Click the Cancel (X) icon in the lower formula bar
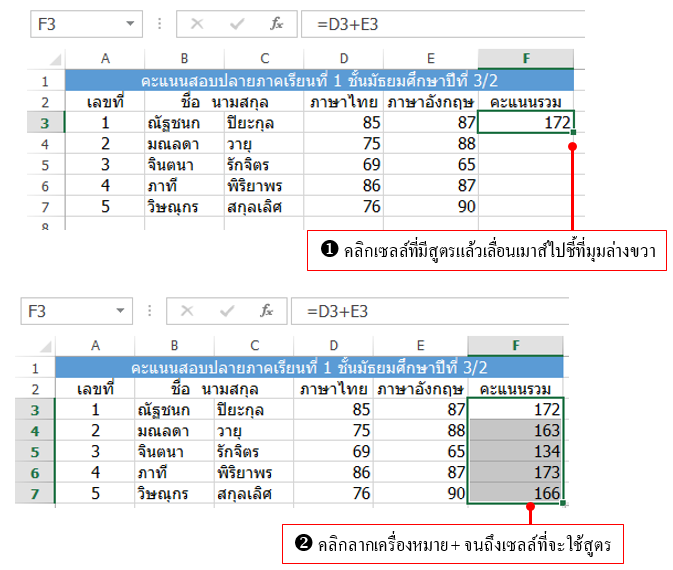The image size is (673, 570). tap(187, 310)
